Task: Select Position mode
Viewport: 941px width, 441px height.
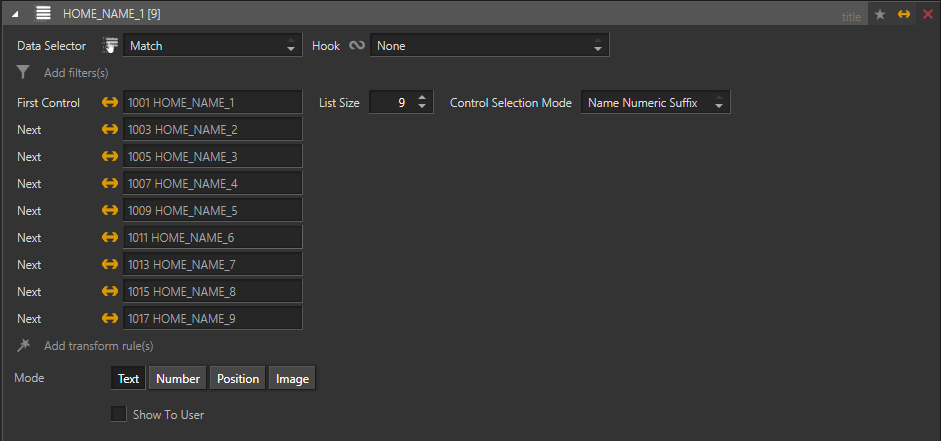Action: click(x=238, y=379)
